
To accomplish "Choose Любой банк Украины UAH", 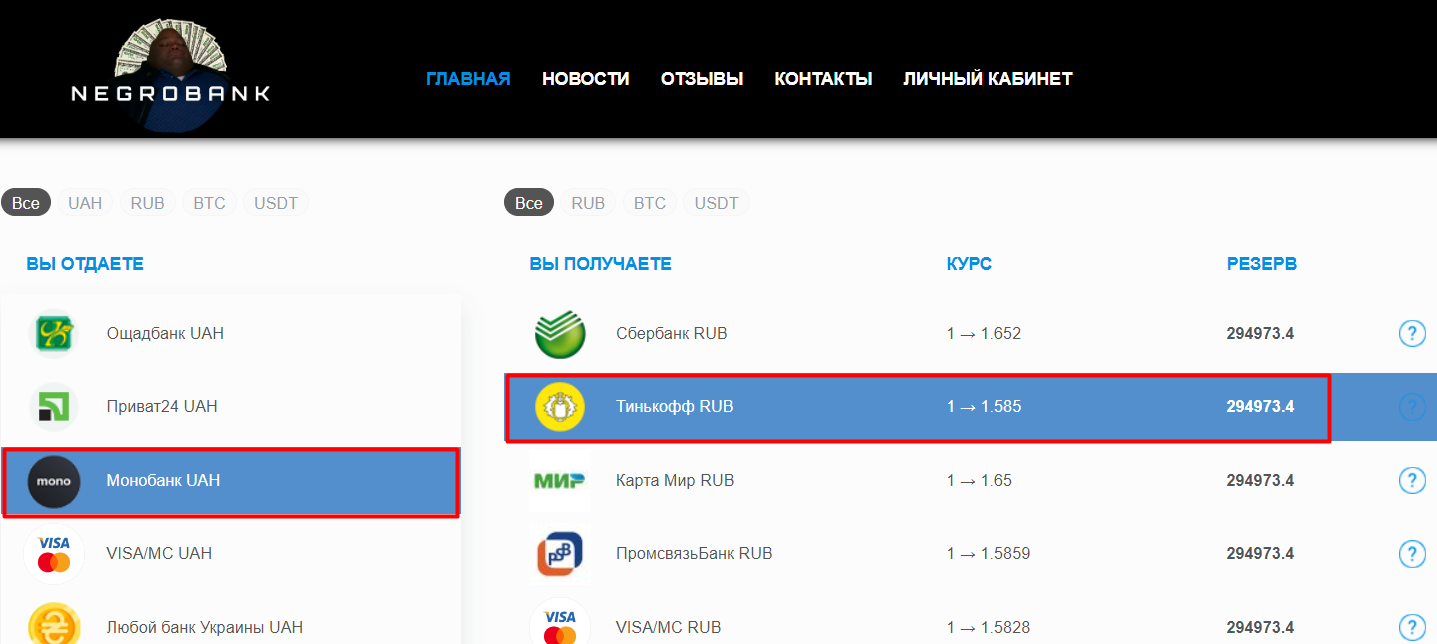I will pyautogui.click(x=231, y=620).
